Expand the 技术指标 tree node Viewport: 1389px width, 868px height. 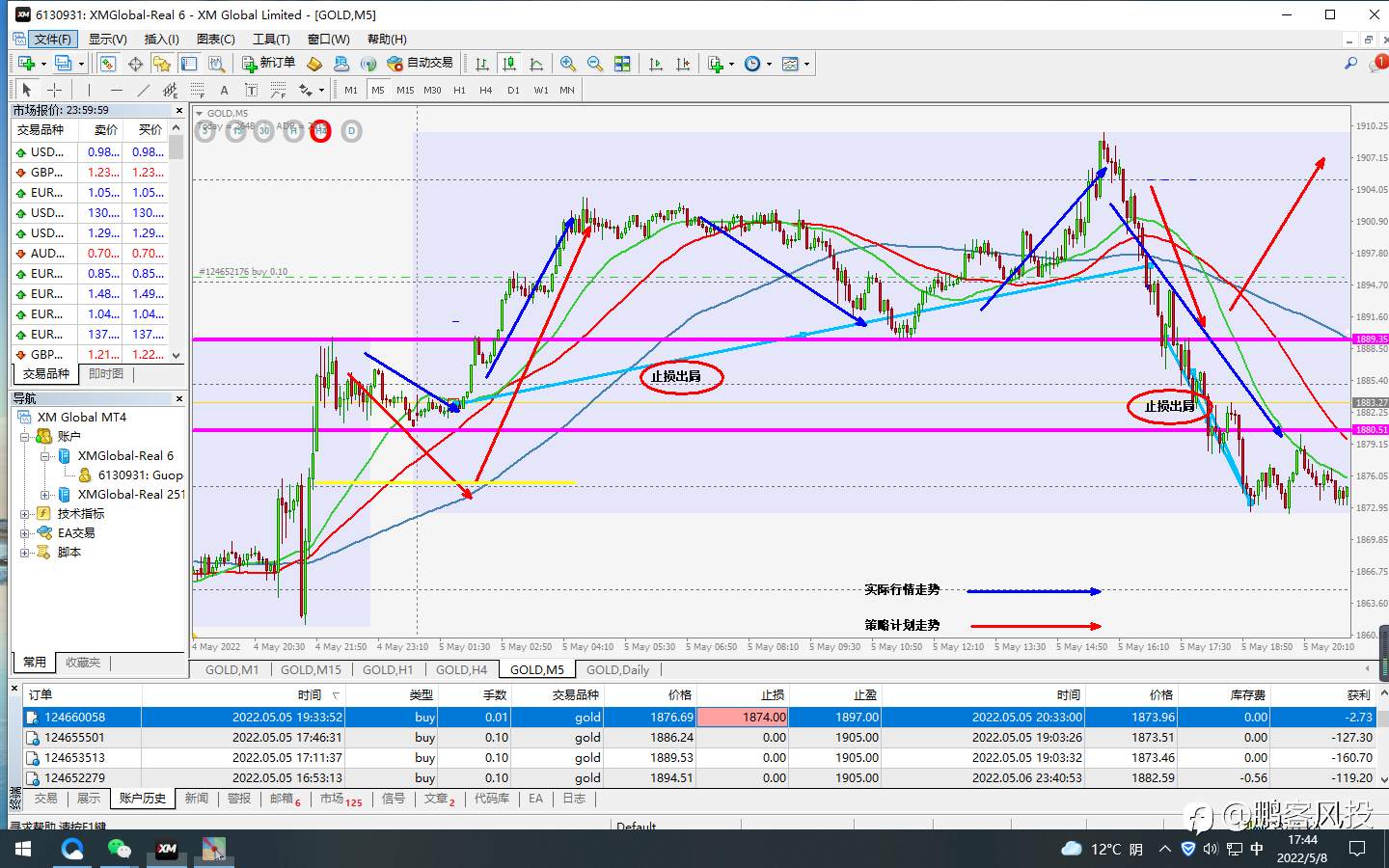point(25,514)
